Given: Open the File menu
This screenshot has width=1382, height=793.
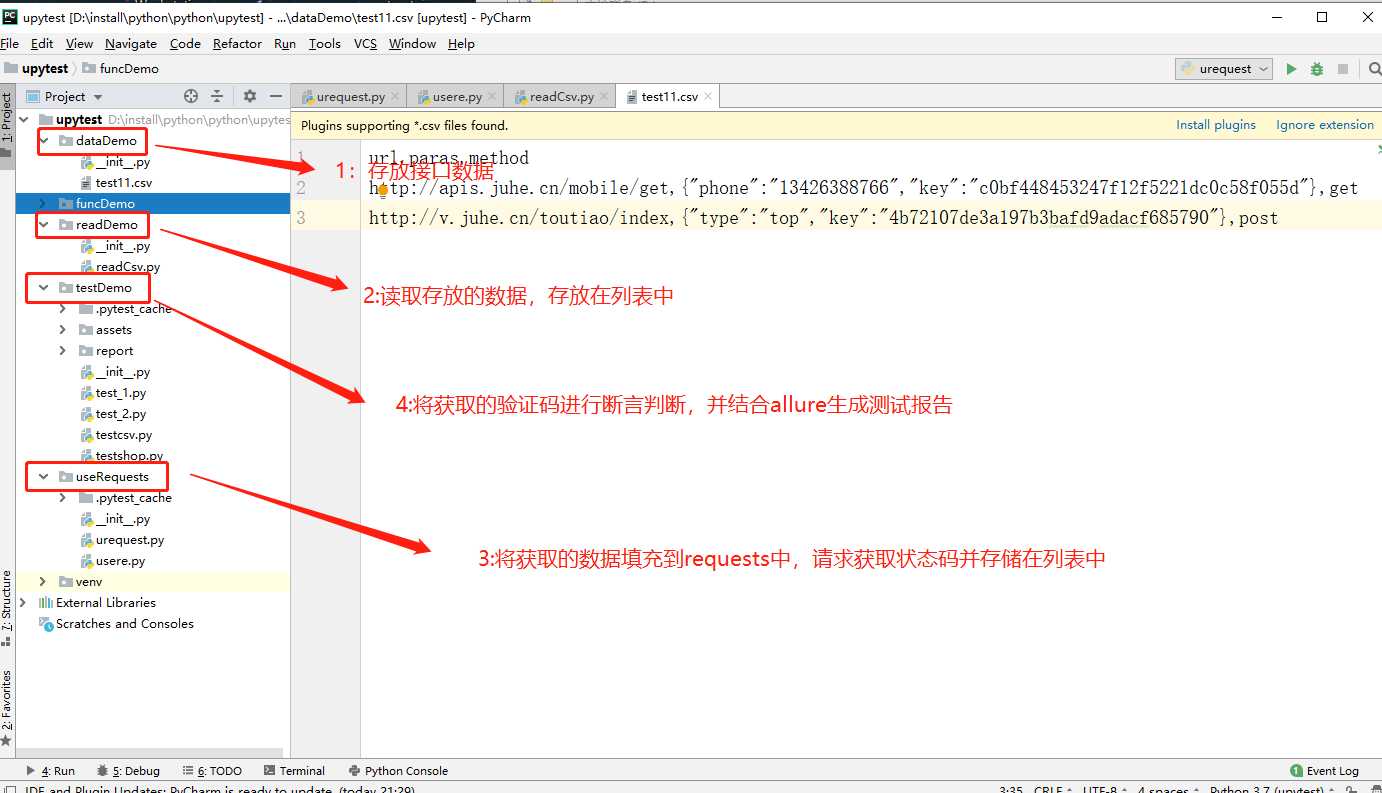Looking at the screenshot, I should pos(10,43).
